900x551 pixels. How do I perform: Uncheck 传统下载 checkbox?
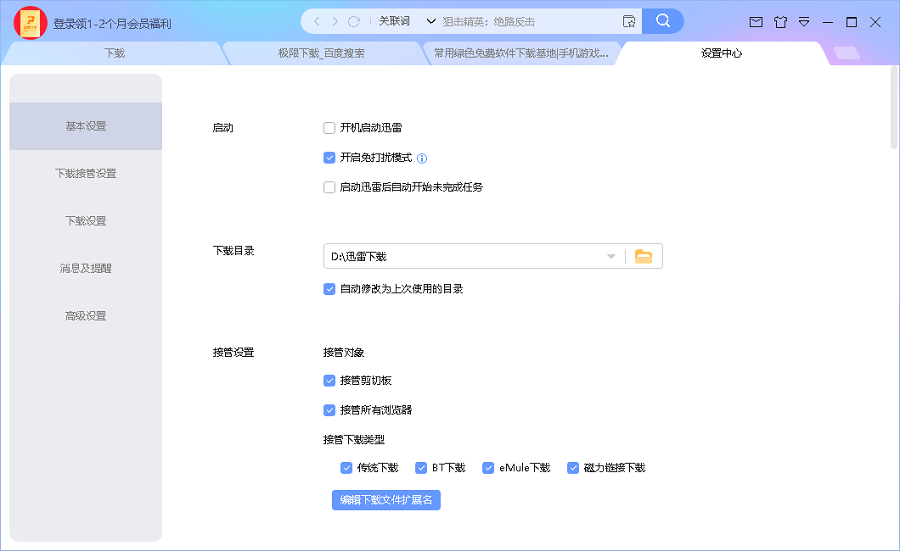point(346,468)
